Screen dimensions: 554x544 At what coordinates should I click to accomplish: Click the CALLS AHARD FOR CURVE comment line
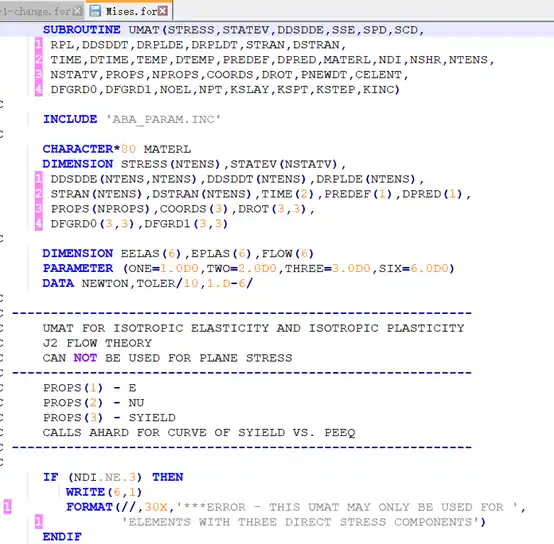coord(199,432)
